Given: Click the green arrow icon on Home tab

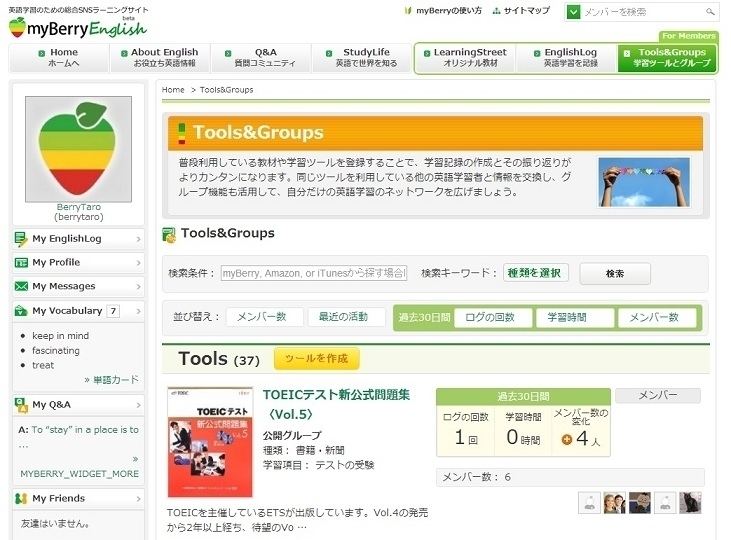Looking at the screenshot, I should tap(42, 53).
